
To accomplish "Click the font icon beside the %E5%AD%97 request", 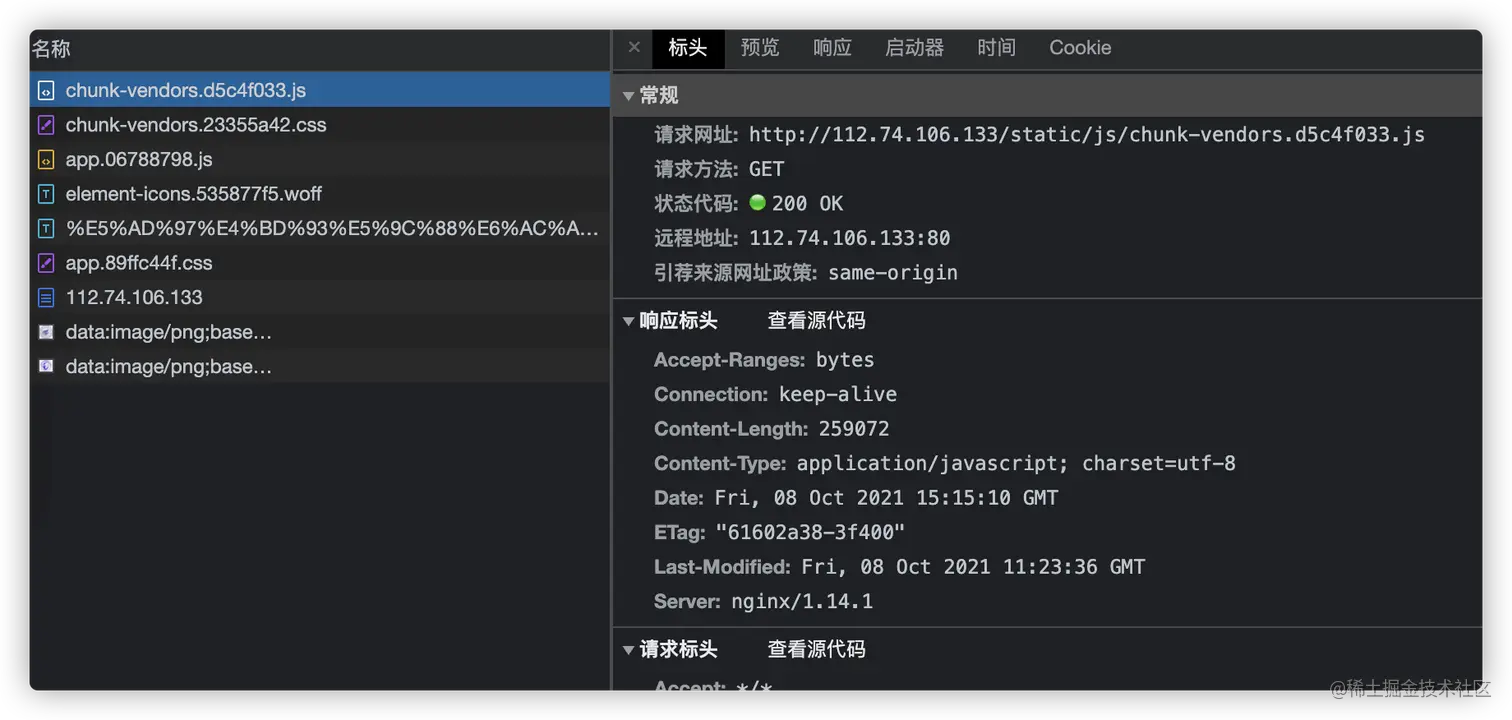I will click(x=46, y=228).
